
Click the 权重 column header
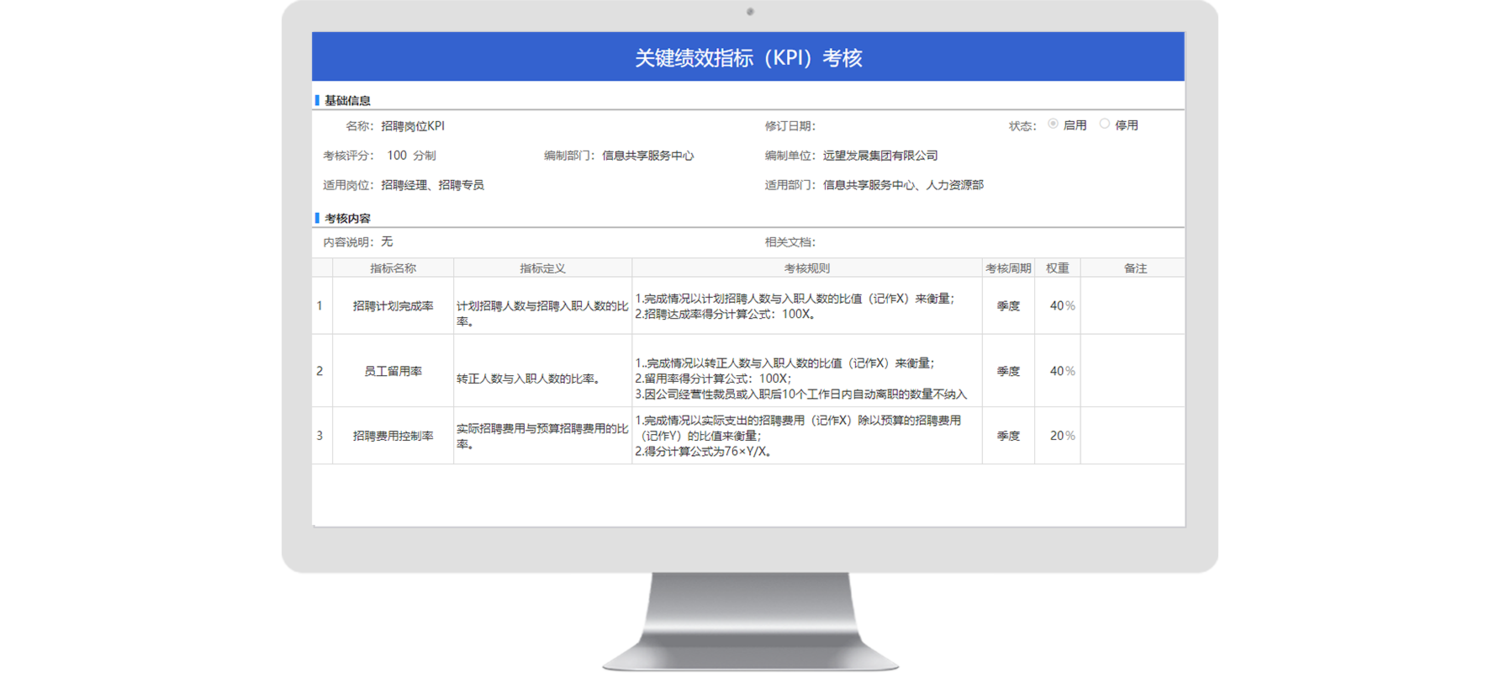pos(1057,268)
